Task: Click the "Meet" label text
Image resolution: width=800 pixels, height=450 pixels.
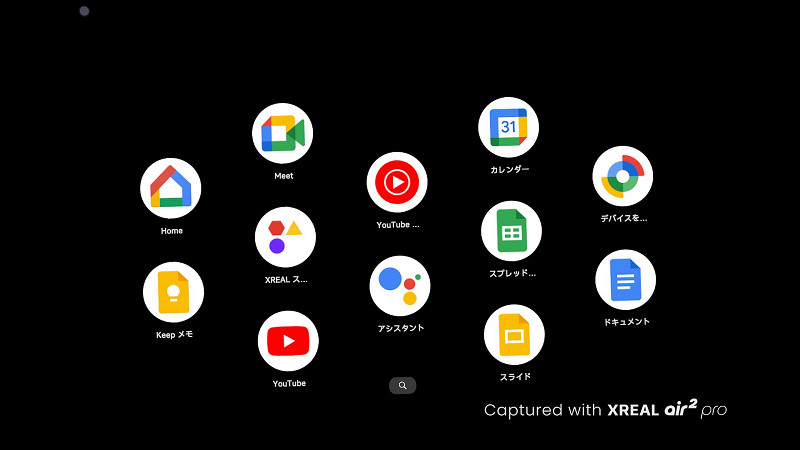Action: [284, 176]
